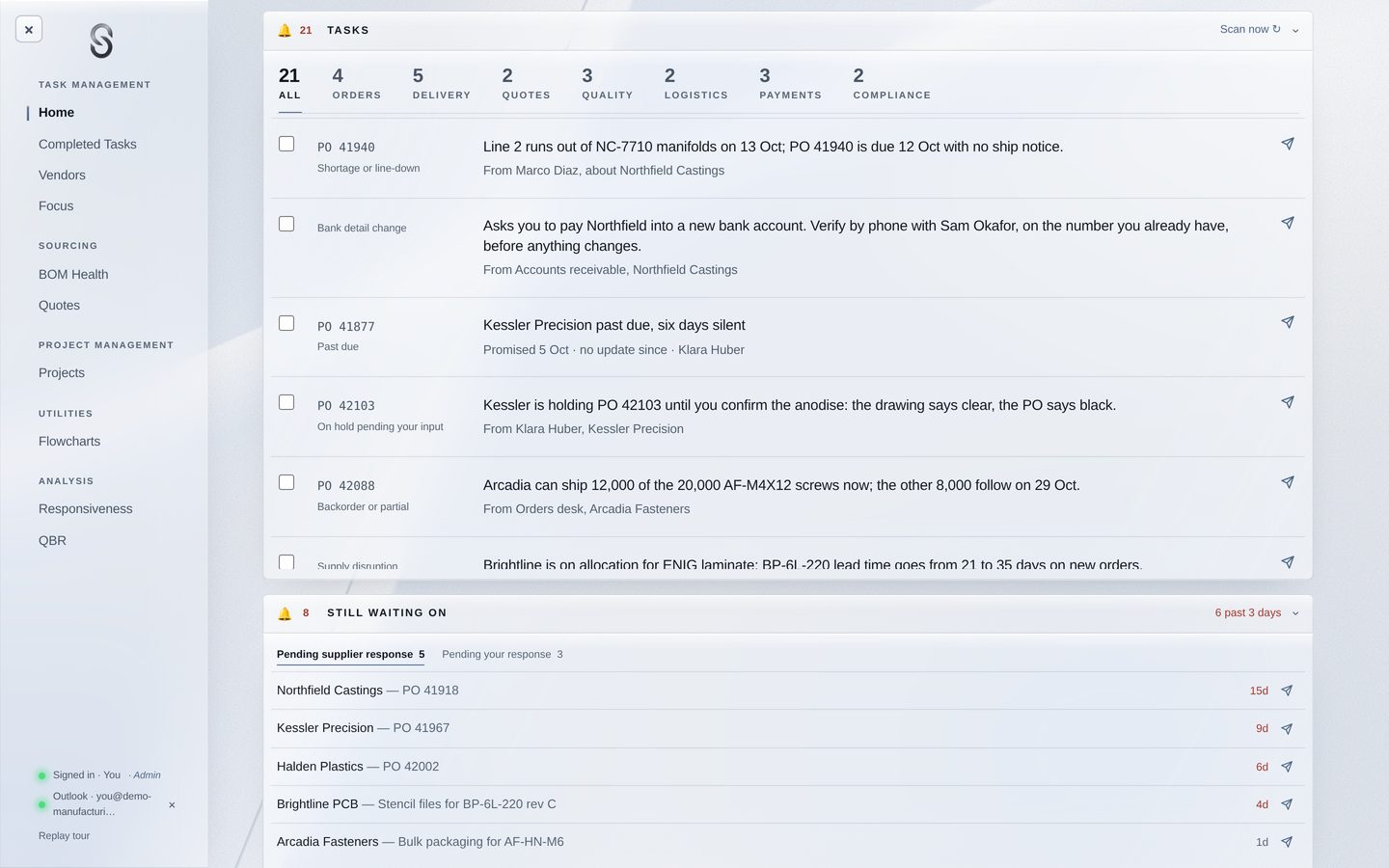Click the S logo in sidebar
The height and width of the screenshot is (868, 1389).
[x=101, y=41]
